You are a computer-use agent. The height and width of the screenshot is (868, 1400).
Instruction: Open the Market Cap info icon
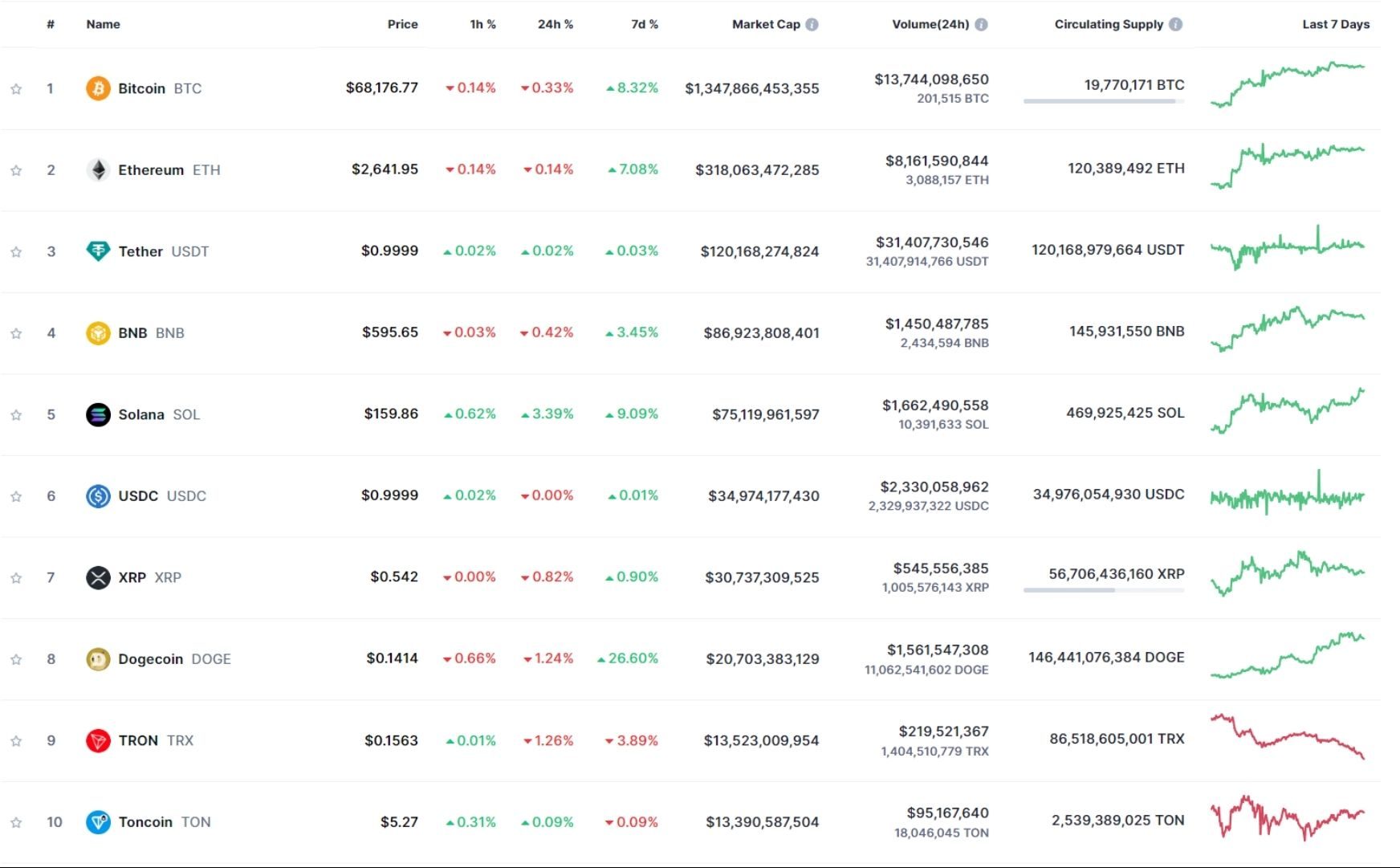(x=810, y=24)
